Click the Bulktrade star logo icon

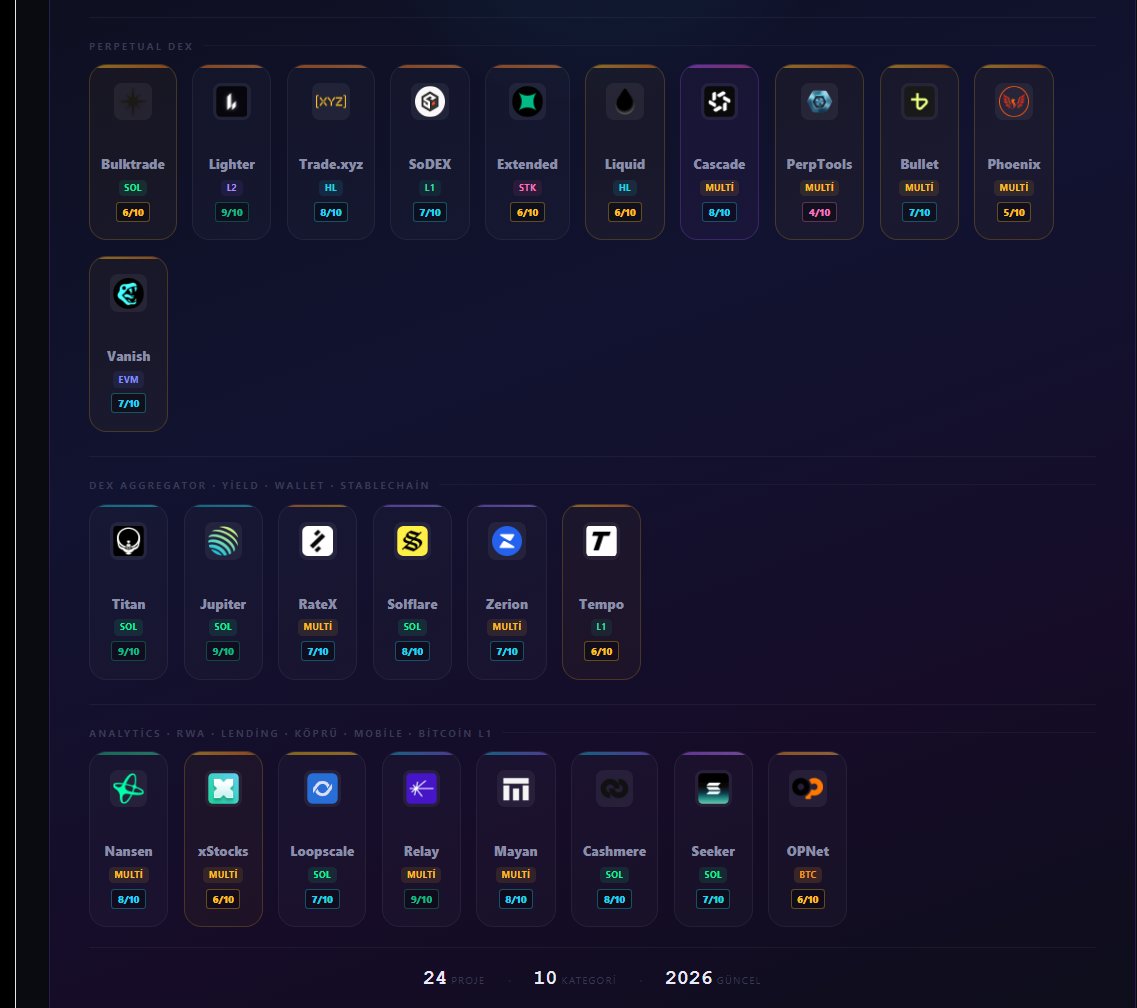tap(133, 102)
